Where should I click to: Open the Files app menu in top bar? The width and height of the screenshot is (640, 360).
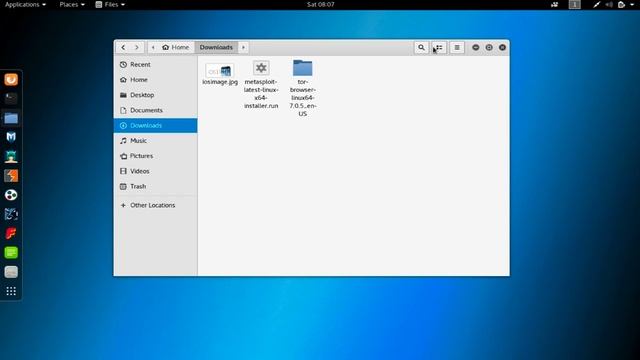110,4
